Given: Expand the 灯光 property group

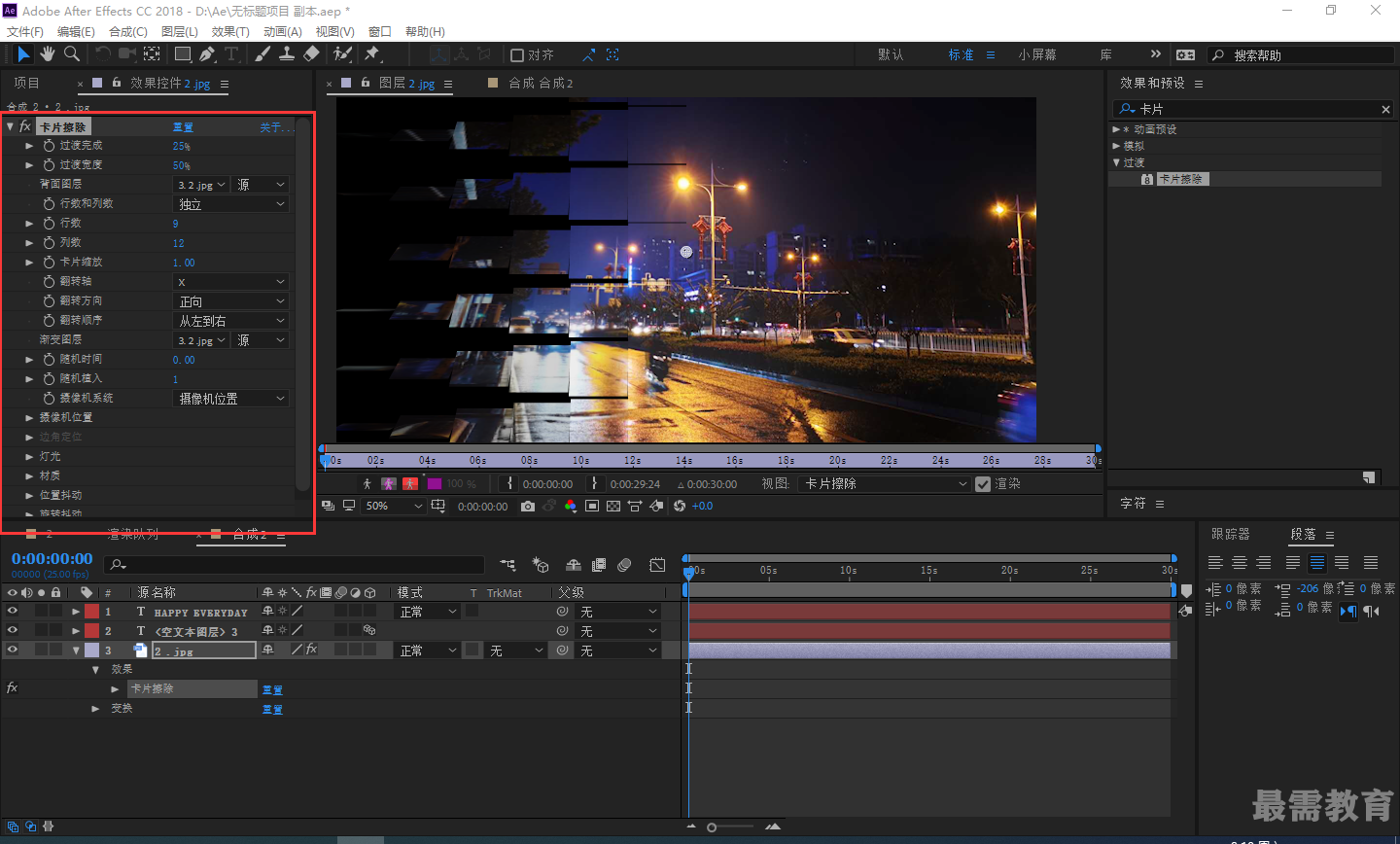Looking at the screenshot, I should pyautogui.click(x=30, y=456).
